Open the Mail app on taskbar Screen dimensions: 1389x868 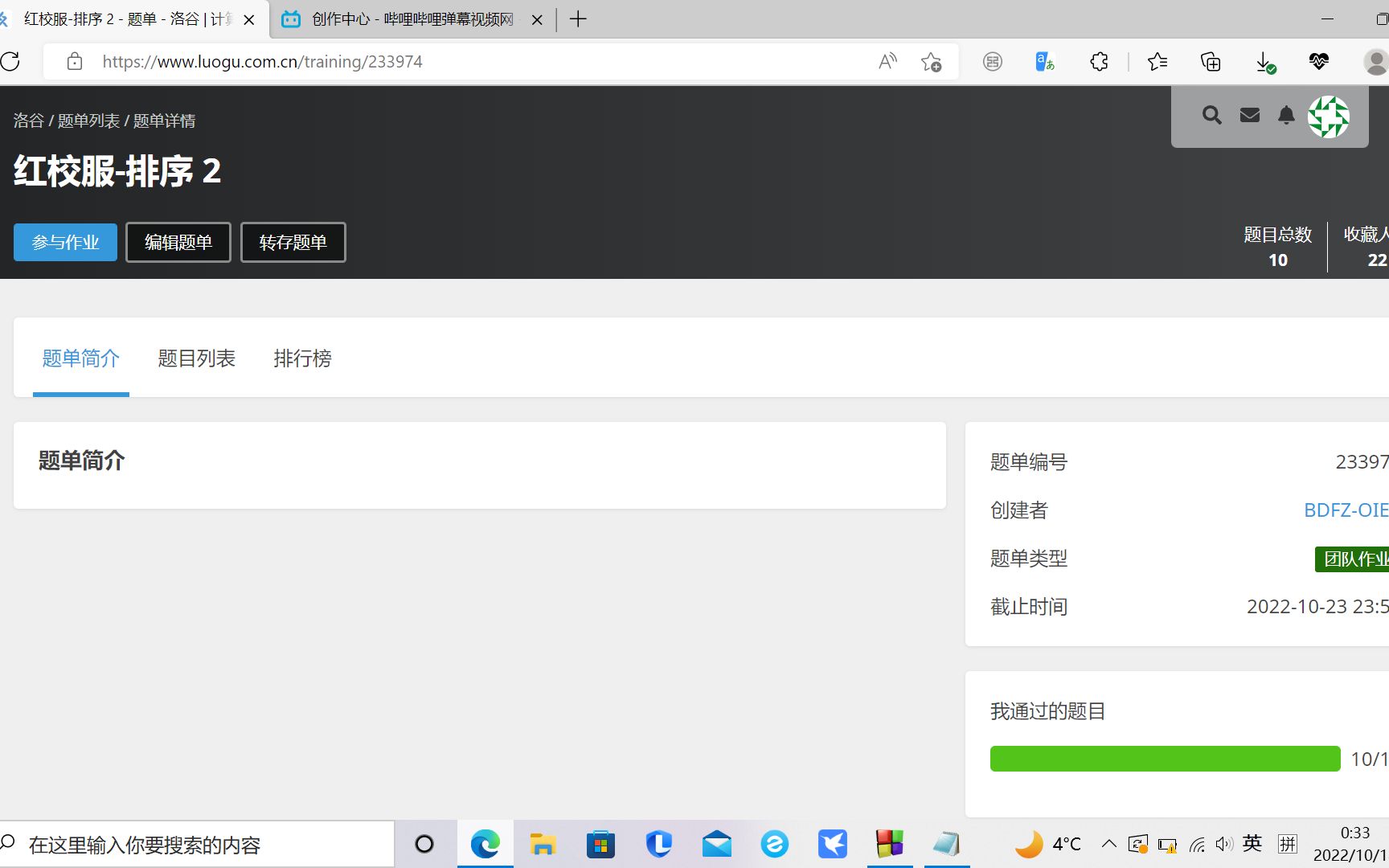[x=716, y=844]
